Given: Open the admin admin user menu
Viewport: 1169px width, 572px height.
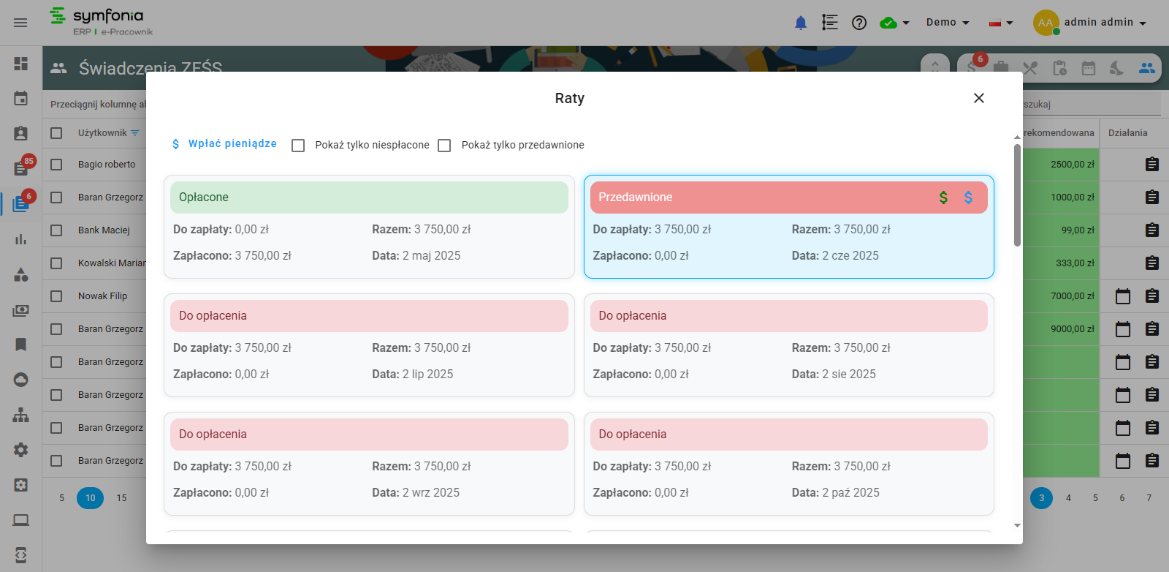Looking at the screenshot, I should pyautogui.click(x=1089, y=22).
